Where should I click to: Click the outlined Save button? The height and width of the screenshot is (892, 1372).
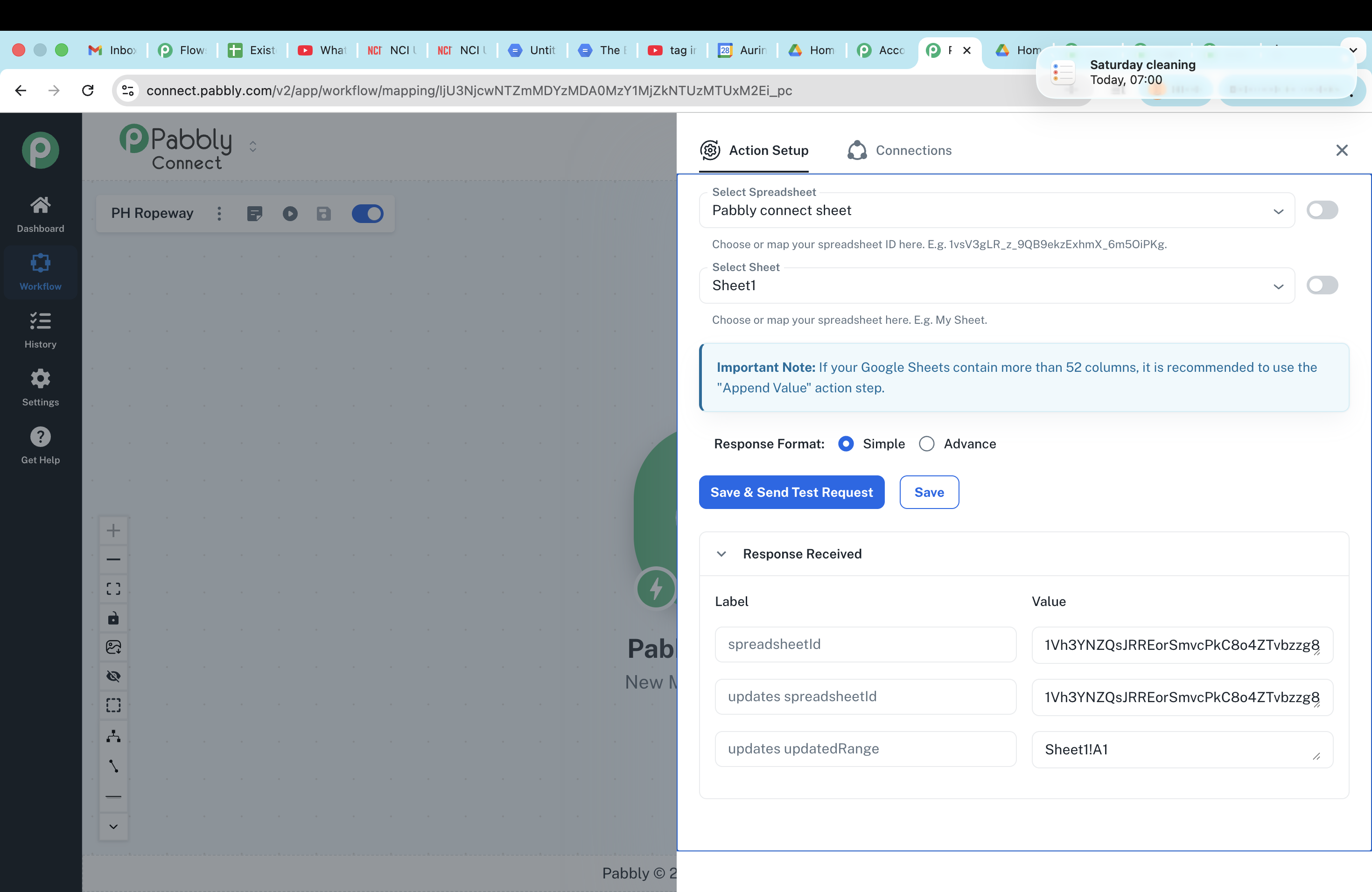click(x=929, y=492)
